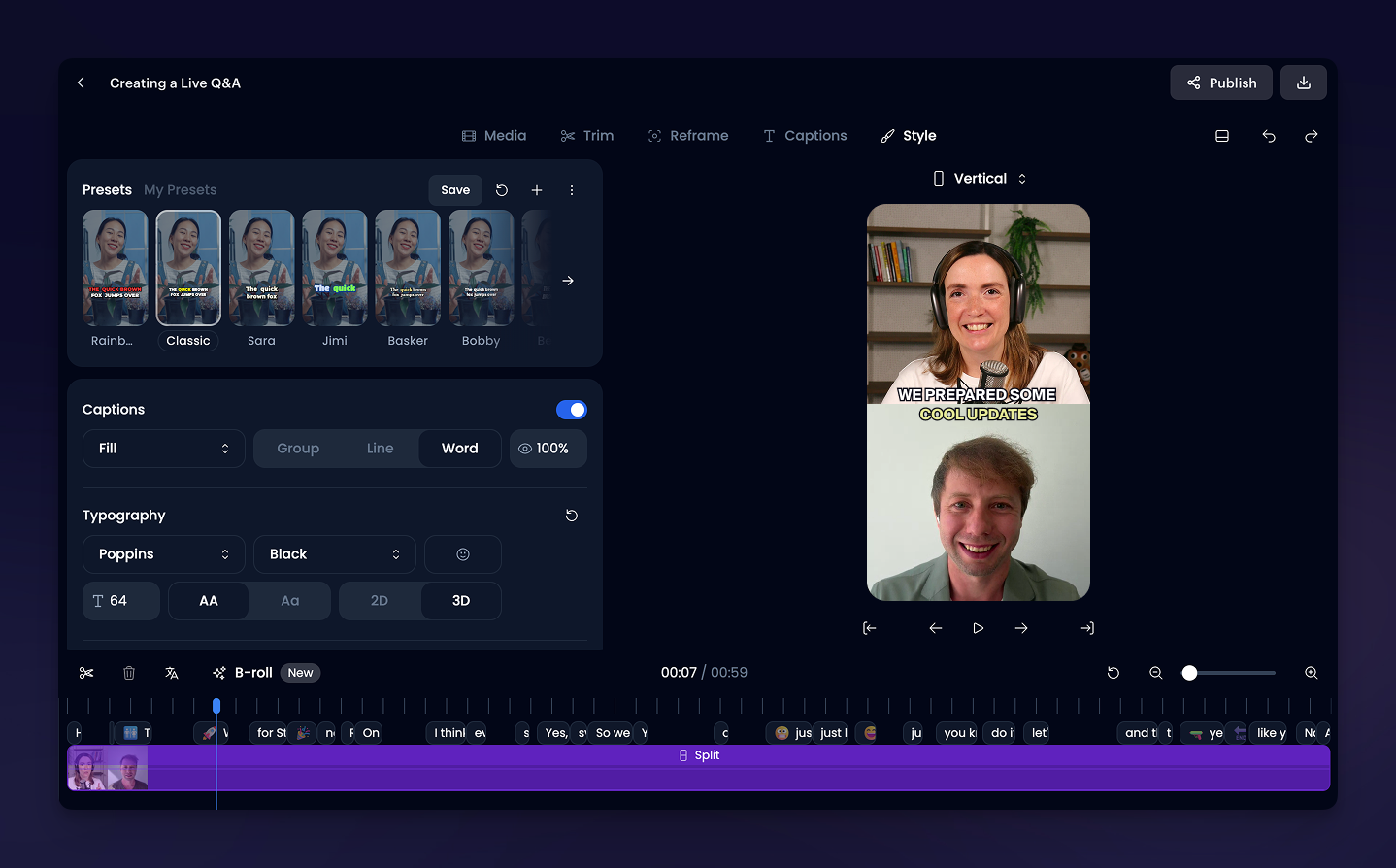Screen dimensions: 1396x868
Task: Select lowercase 'Aa' caption casing
Action: coord(288,600)
